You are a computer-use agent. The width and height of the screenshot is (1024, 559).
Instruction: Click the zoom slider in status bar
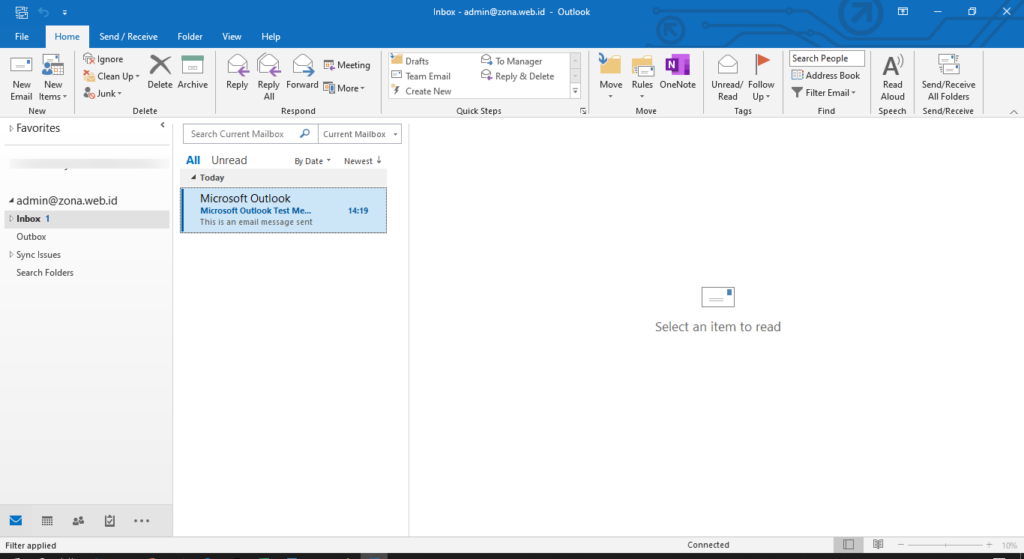click(x=945, y=545)
